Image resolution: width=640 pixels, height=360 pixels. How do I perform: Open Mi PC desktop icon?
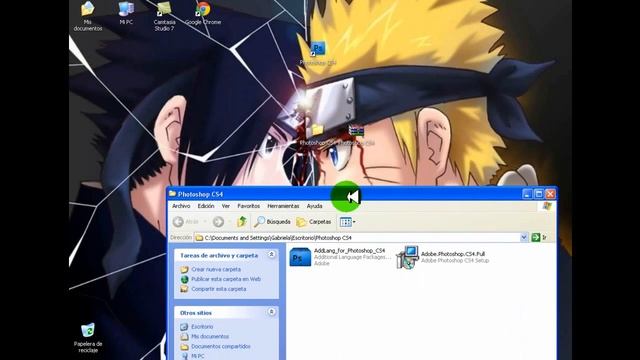126,13
